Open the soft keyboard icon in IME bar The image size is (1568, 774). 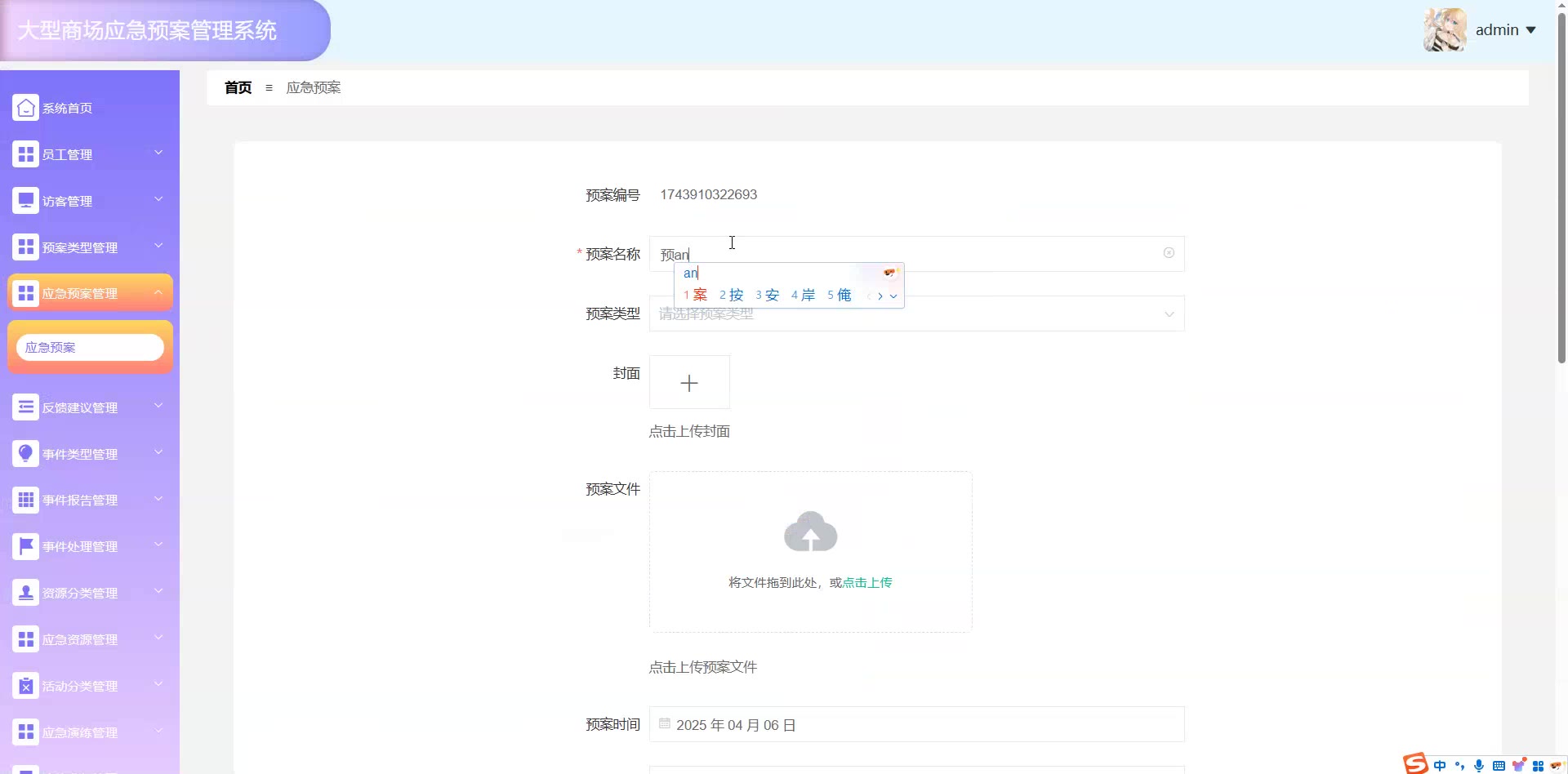(x=1499, y=766)
